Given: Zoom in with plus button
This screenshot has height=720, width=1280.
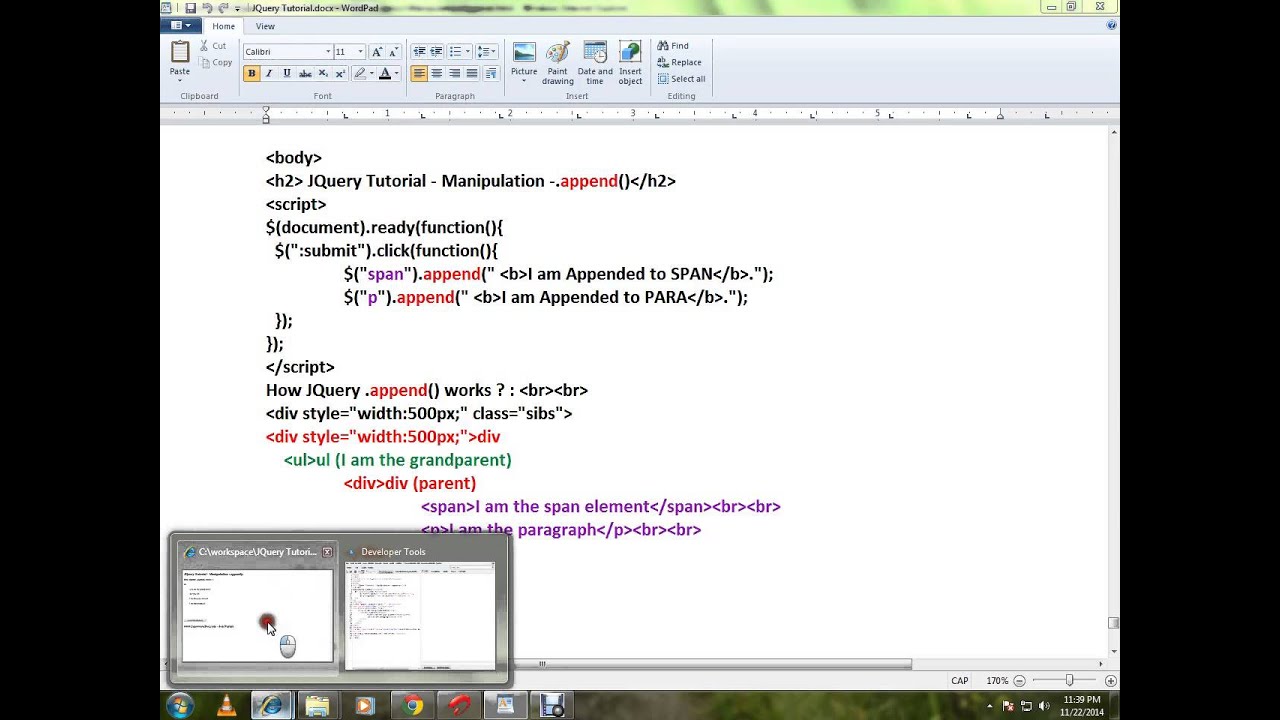Looking at the screenshot, I should [1110, 681].
